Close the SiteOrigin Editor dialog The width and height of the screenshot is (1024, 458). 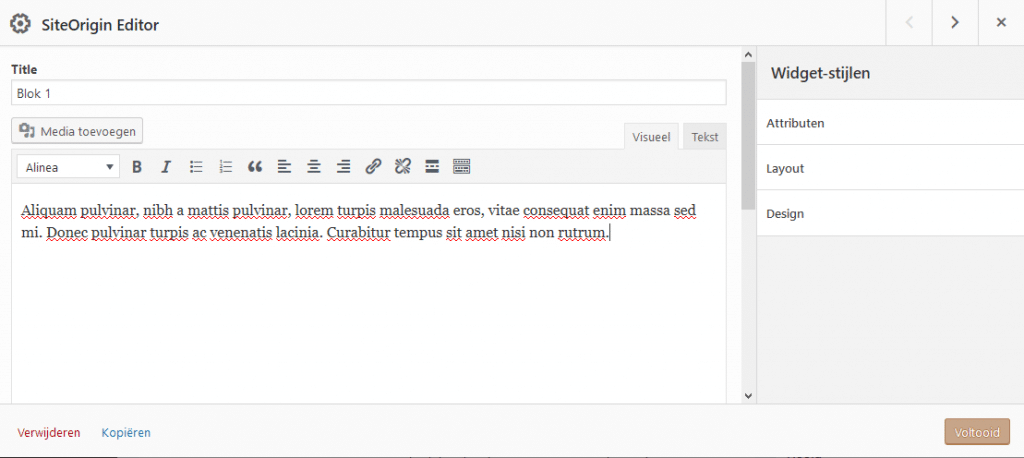click(x=1001, y=22)
